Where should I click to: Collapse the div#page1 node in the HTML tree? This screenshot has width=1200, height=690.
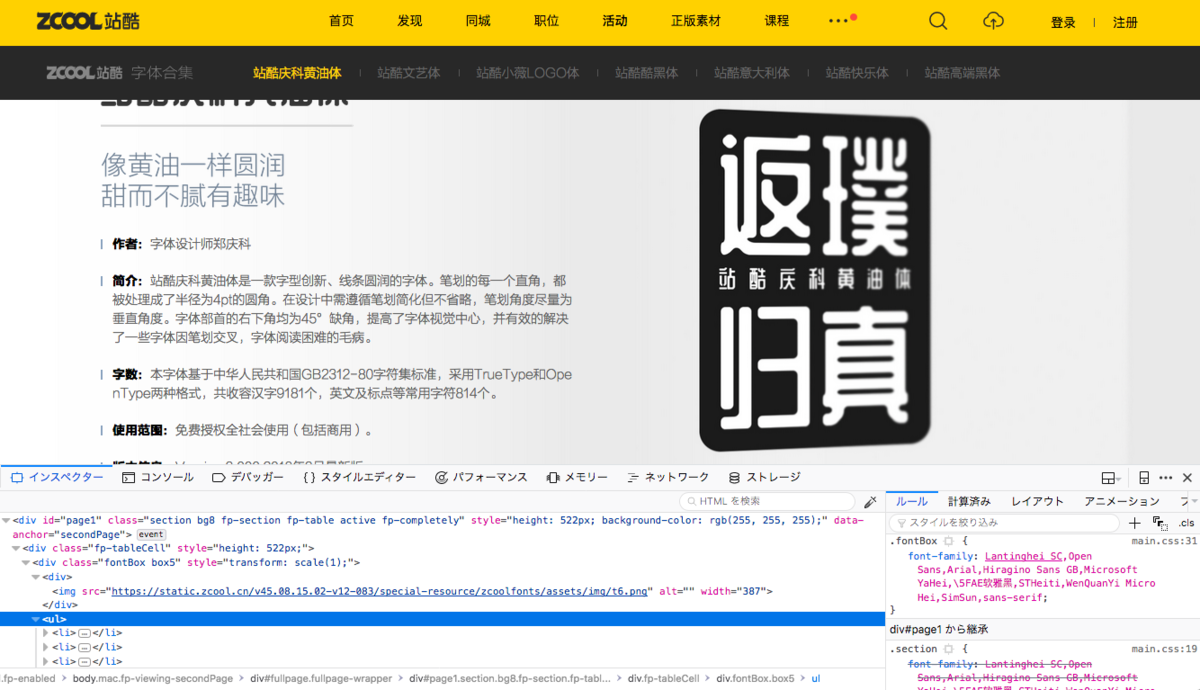6,521
